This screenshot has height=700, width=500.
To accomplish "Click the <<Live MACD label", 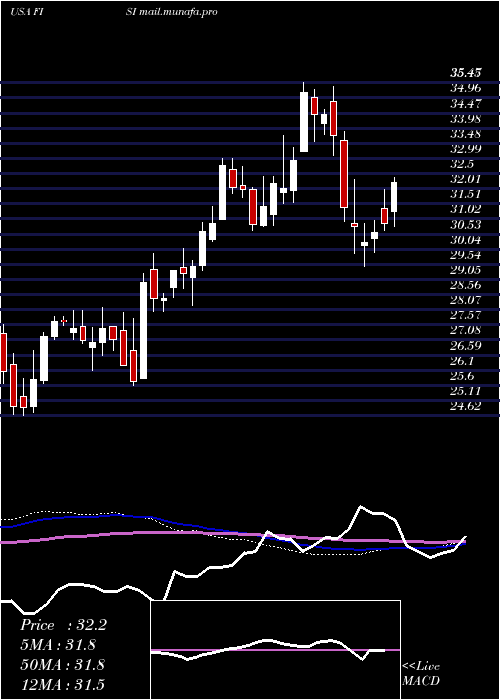I will tap(421, 674).
